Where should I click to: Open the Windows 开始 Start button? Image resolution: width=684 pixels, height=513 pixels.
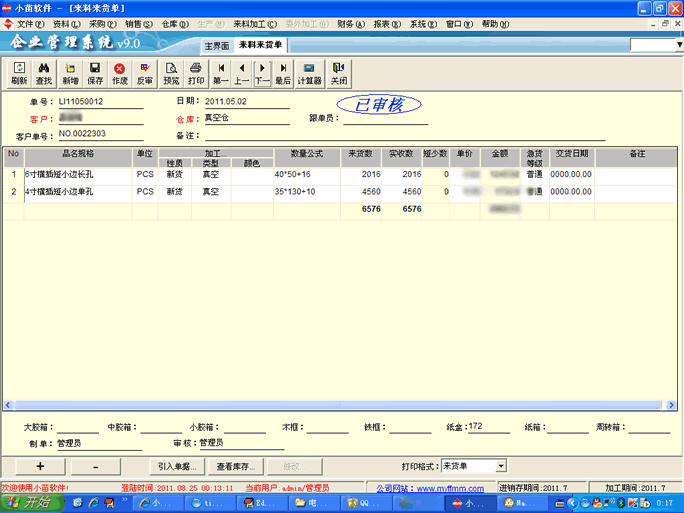click(x=31, y=503)
